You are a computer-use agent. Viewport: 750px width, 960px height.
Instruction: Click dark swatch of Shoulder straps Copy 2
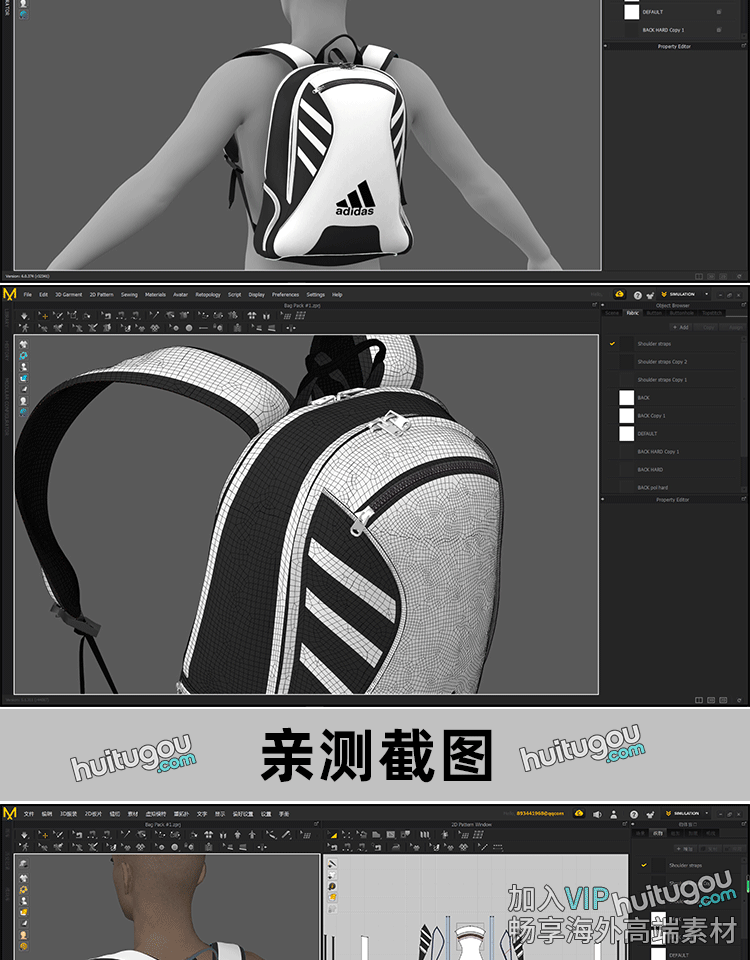click(626, 362)
